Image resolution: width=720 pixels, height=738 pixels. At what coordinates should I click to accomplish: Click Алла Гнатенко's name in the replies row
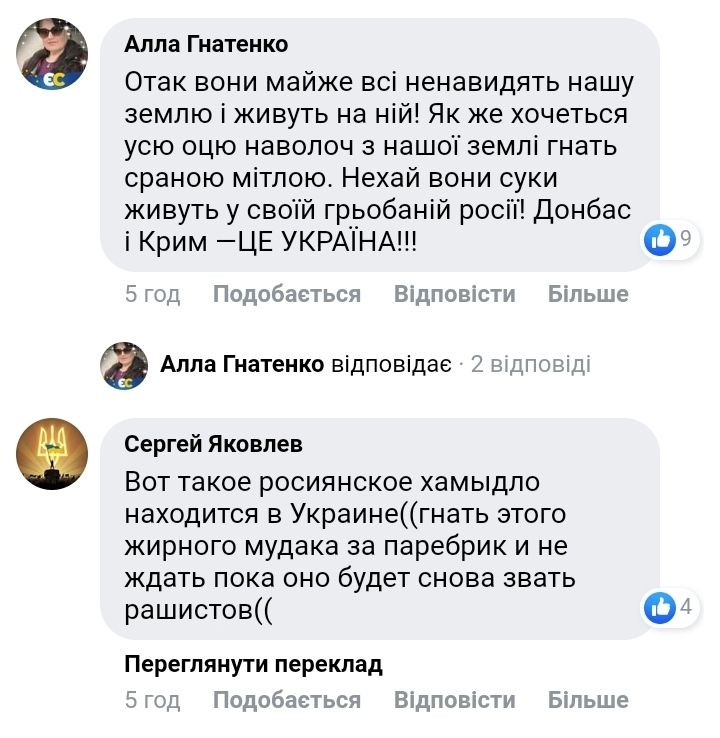pyautogui.click(x=241, y=364)
